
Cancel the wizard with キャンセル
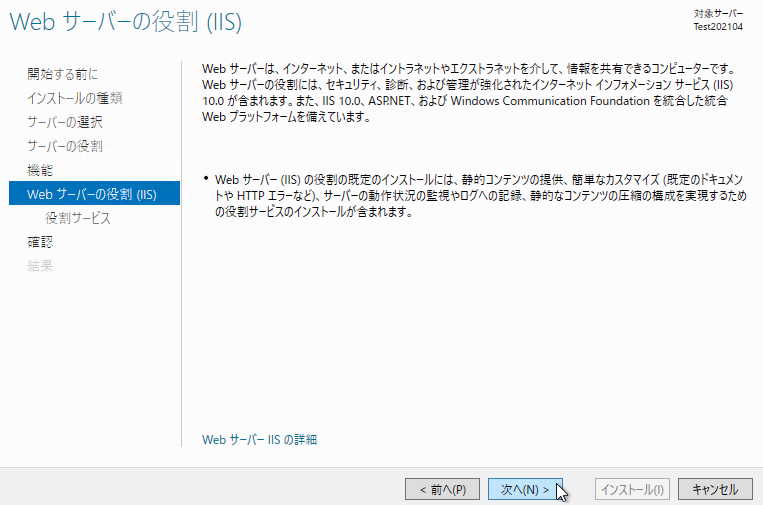(x=715, y=489)
